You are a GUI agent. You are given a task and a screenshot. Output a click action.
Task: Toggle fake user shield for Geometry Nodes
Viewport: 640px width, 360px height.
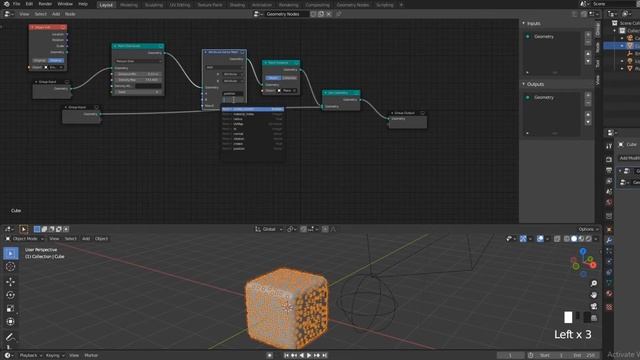pos(313,14)
